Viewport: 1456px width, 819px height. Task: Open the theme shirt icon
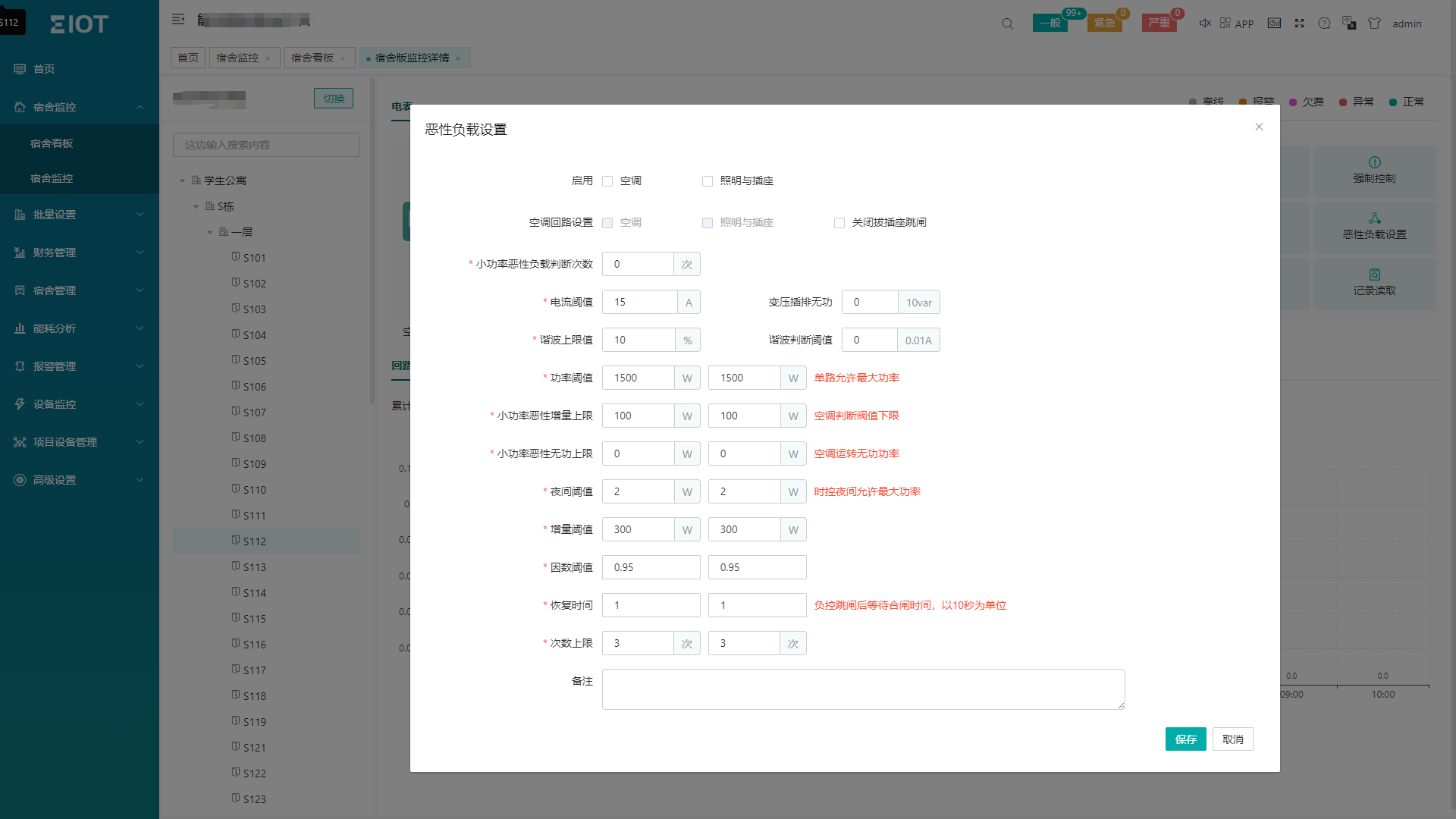tap(1374, 24)
